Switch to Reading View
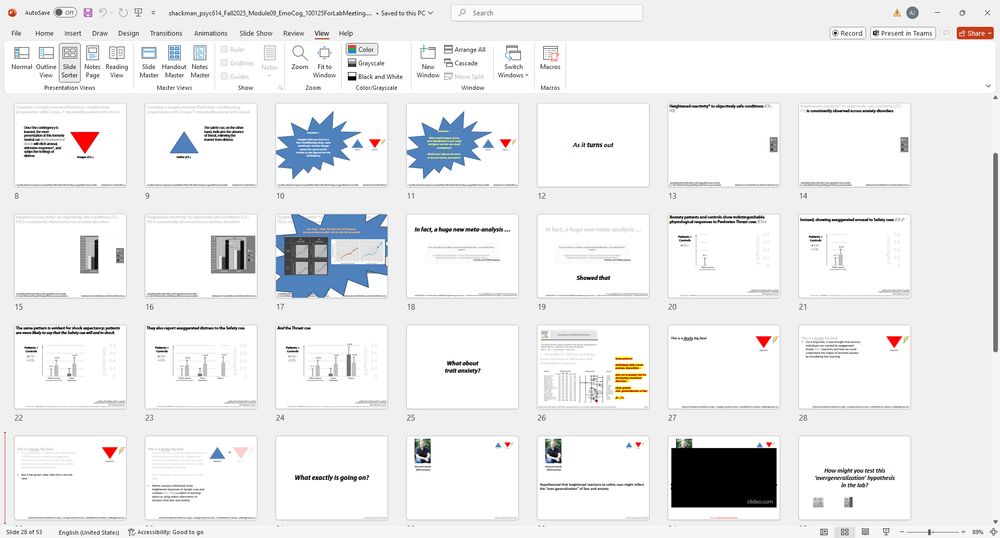Image resolution: width=1000 pixels, height=538 pixels. pos(117,61)
